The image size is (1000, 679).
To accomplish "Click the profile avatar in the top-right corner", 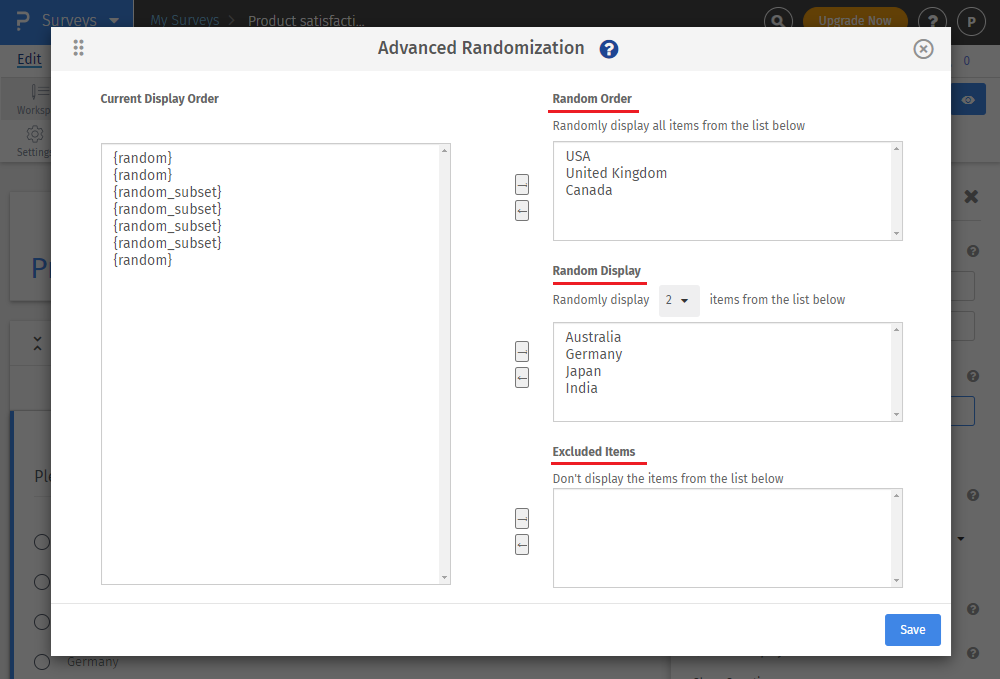I will (971, 20).
